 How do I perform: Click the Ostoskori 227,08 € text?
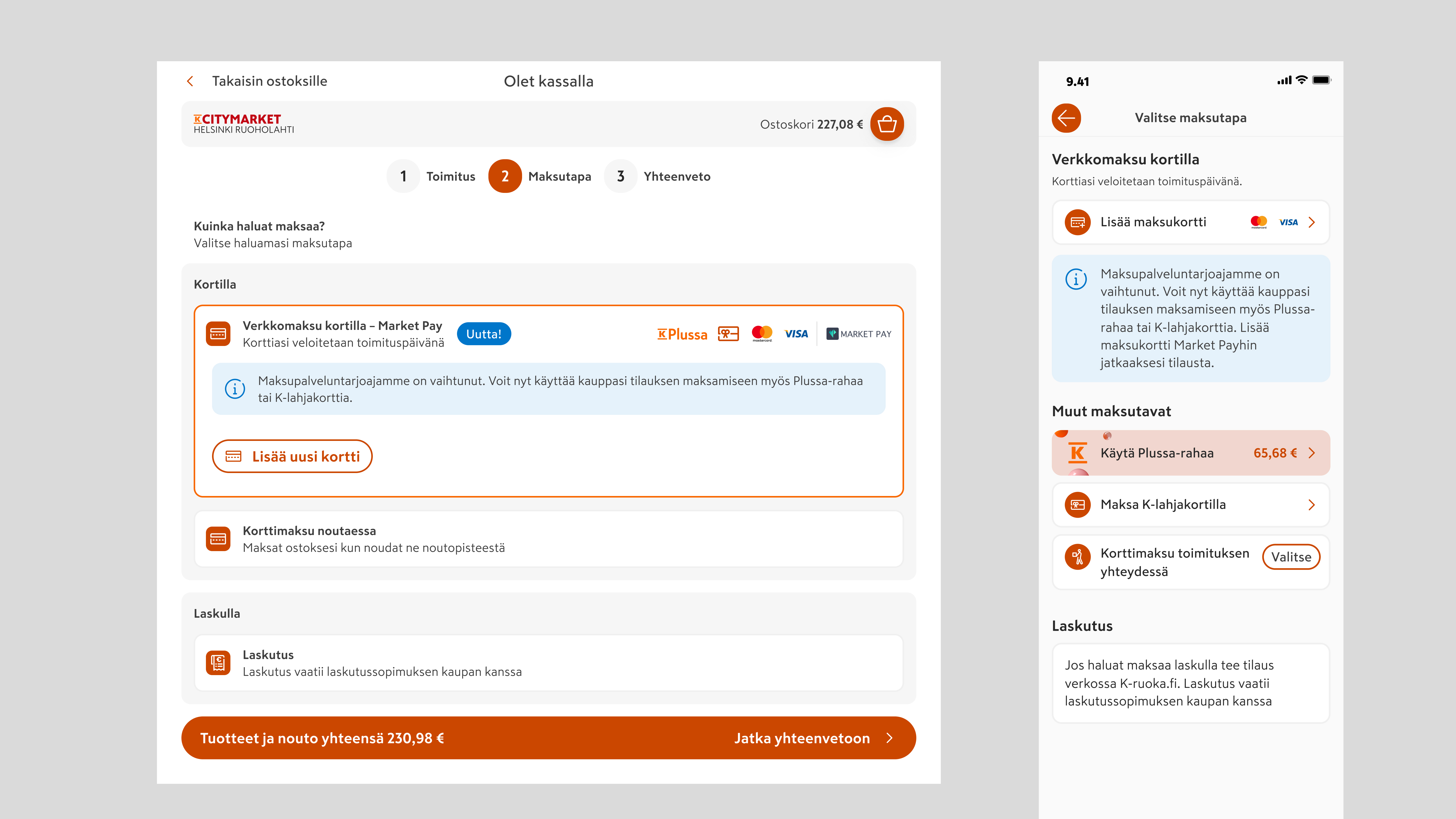pyautogui.click(x=811, y=124)
